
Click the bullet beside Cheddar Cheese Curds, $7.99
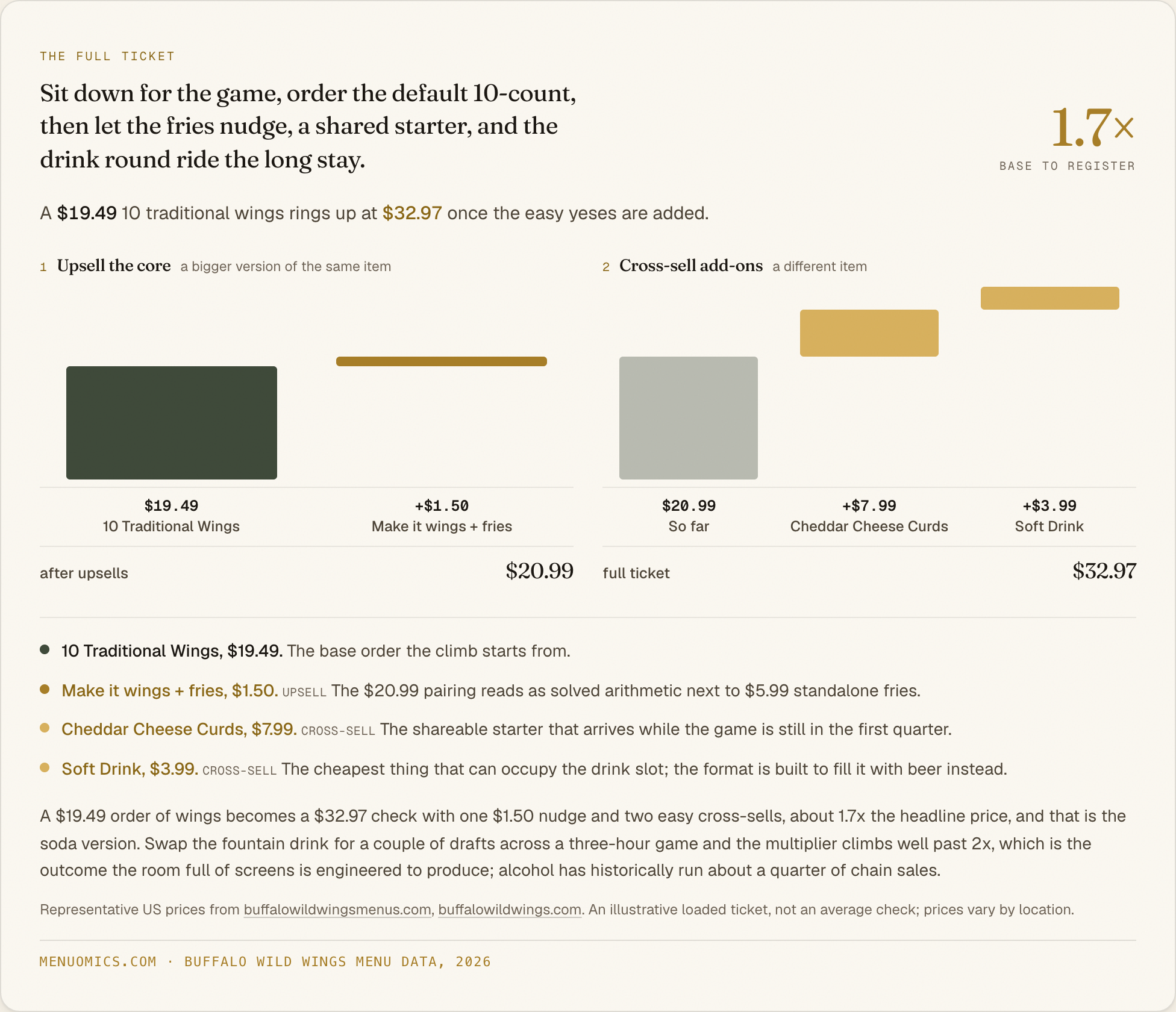coord(45,728)
